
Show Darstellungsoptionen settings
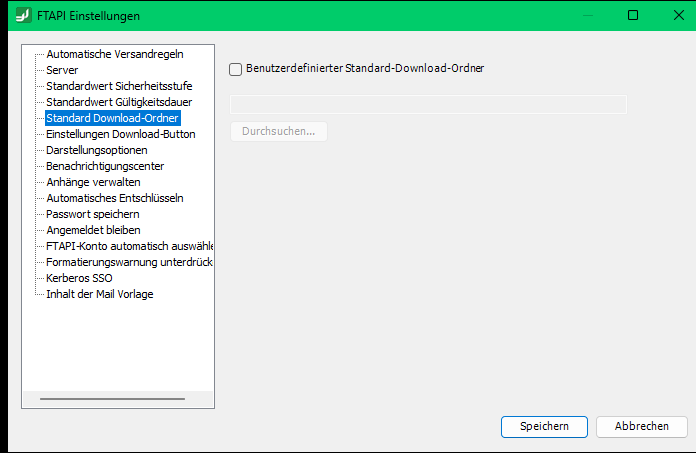pos(97,150)
